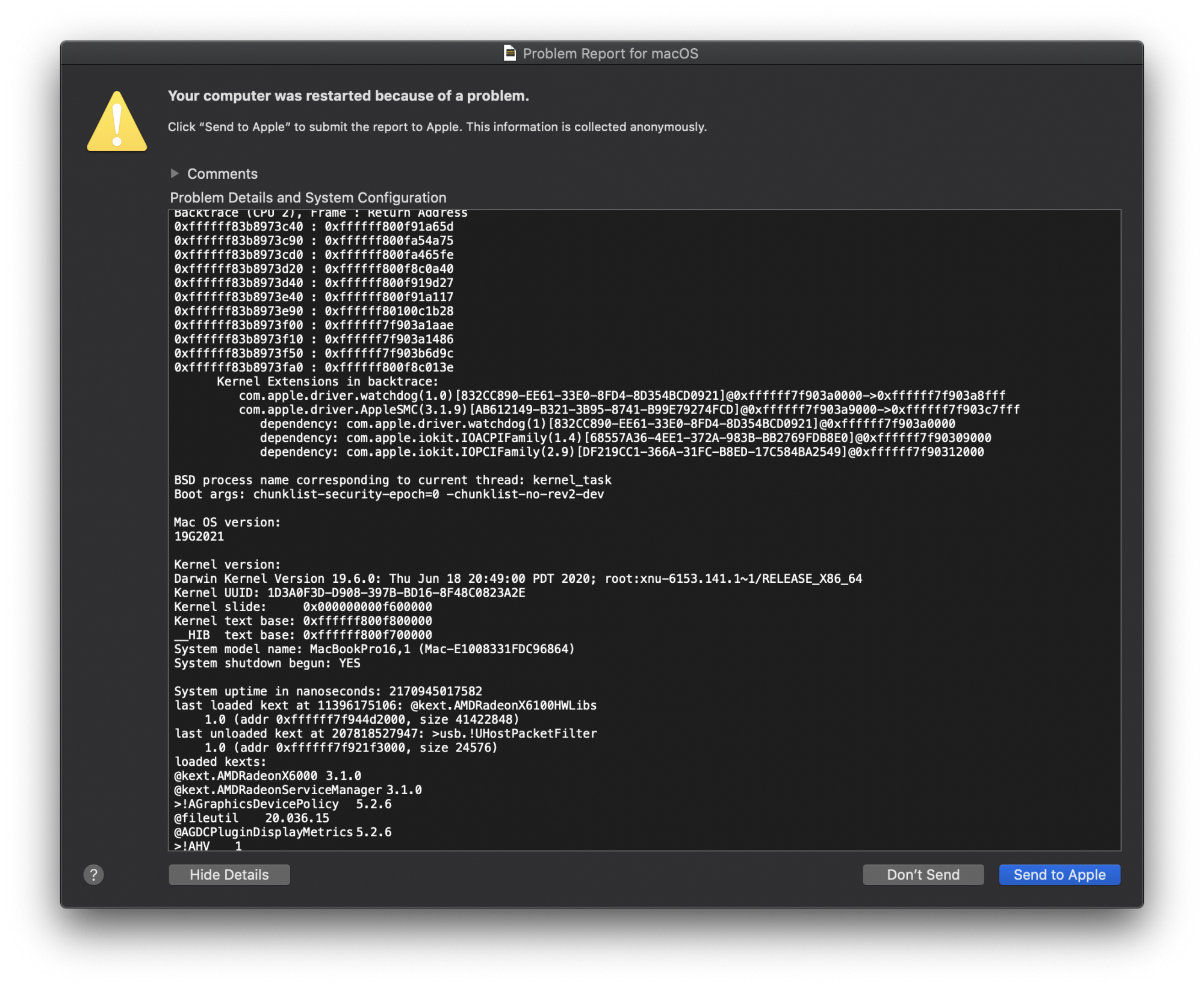Click the com.apple.driver.watchdog backtrace line
Screen dimensions: 1204x988
(x=621, y=396)
